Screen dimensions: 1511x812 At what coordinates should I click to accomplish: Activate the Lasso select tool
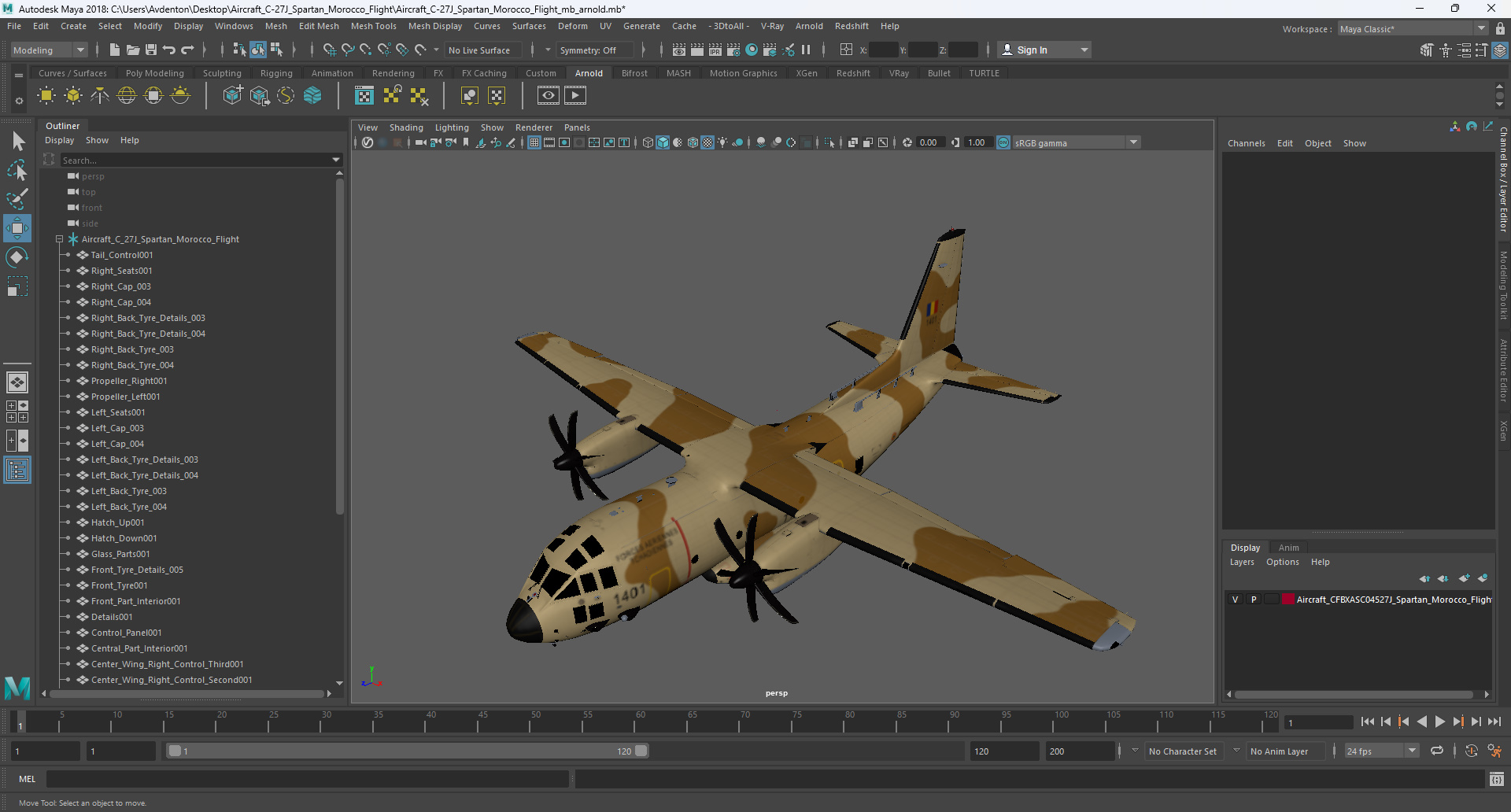(x=17, y=170)
